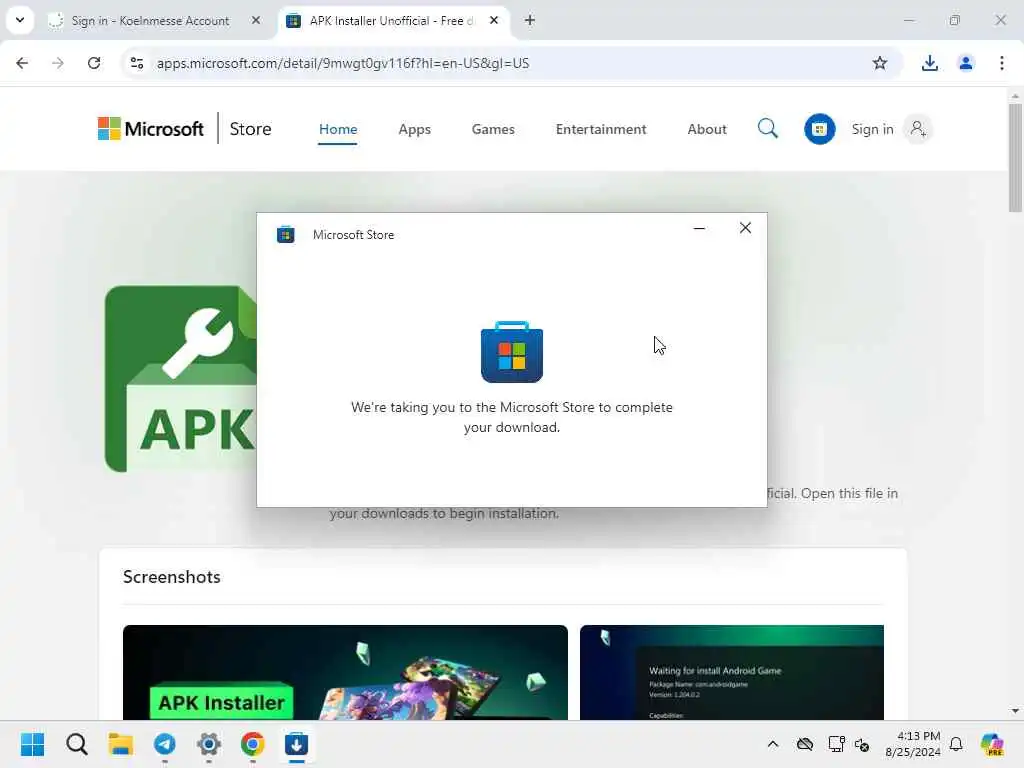This screenshot has width=1024, height=768.
Task: Click the cloud sync tray icon
Action: point(805,744)
